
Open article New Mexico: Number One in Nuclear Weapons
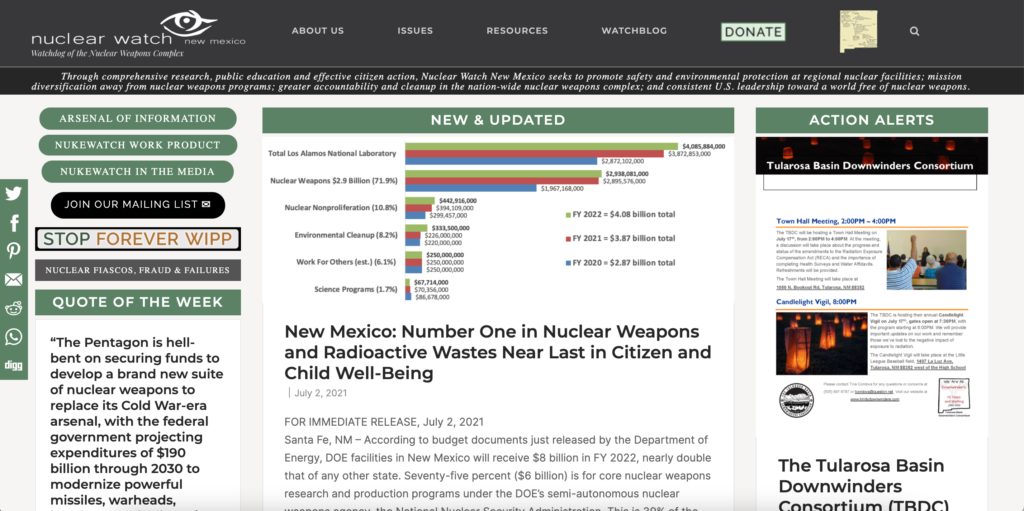(498, 352)
